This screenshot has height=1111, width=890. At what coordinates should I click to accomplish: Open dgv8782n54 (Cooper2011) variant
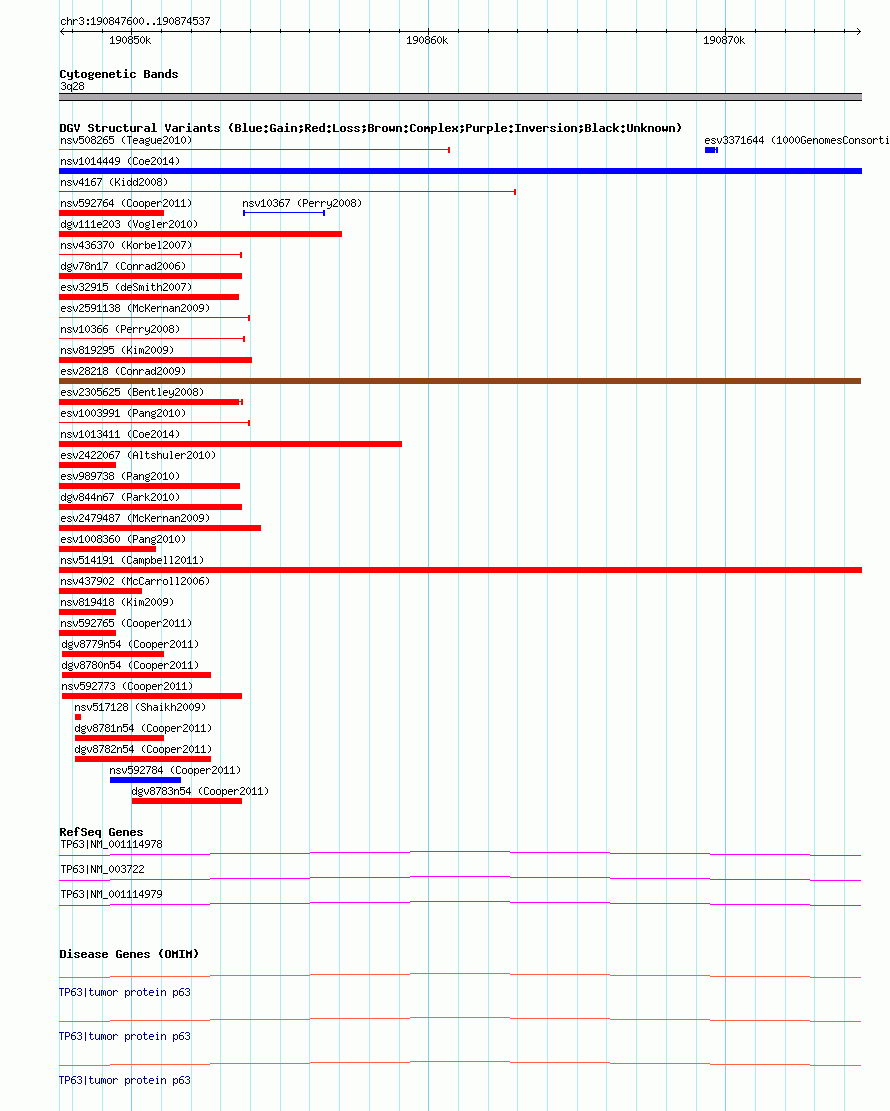[x=143, y=750]
